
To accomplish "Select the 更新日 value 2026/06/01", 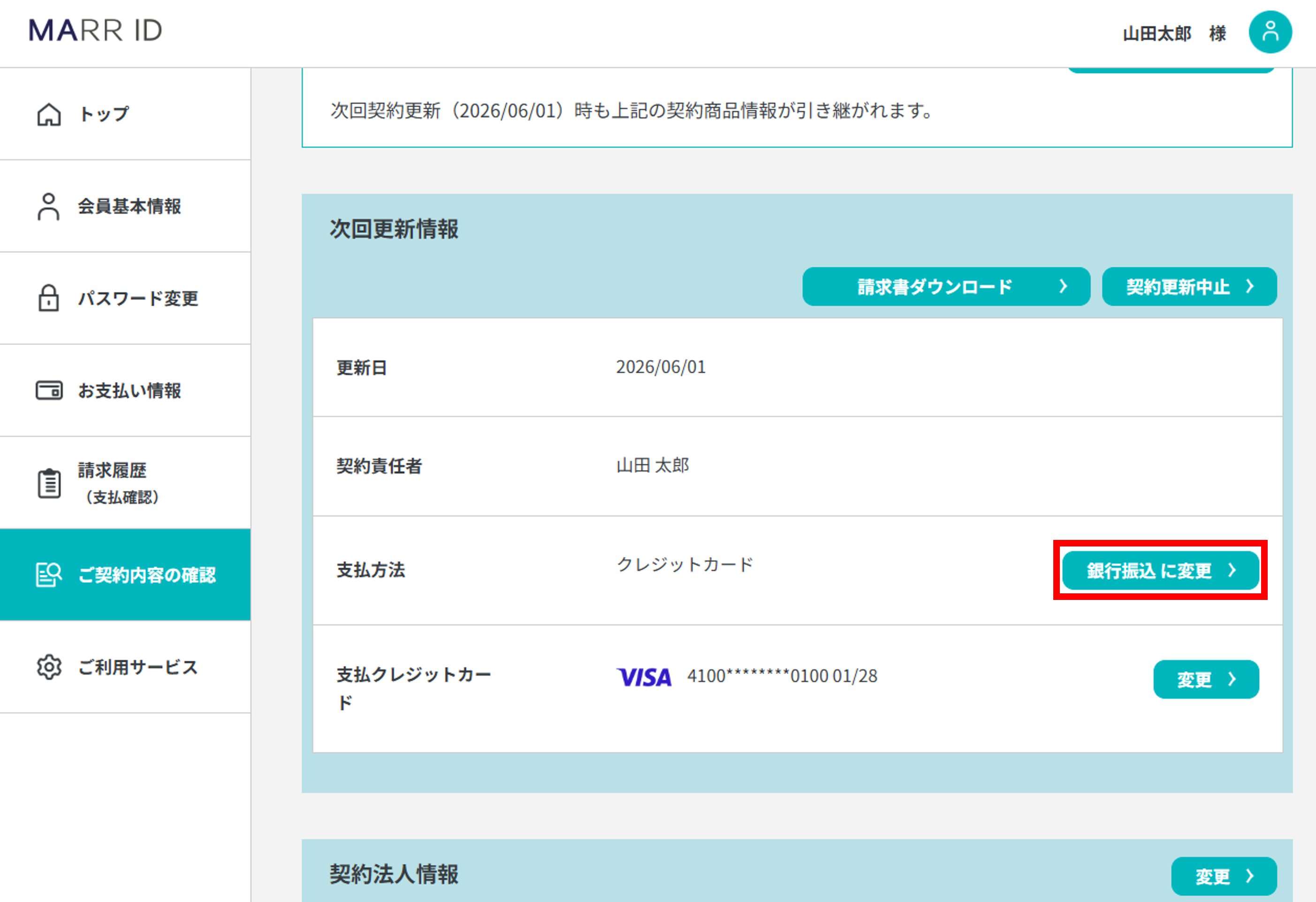I will [661, 367].
